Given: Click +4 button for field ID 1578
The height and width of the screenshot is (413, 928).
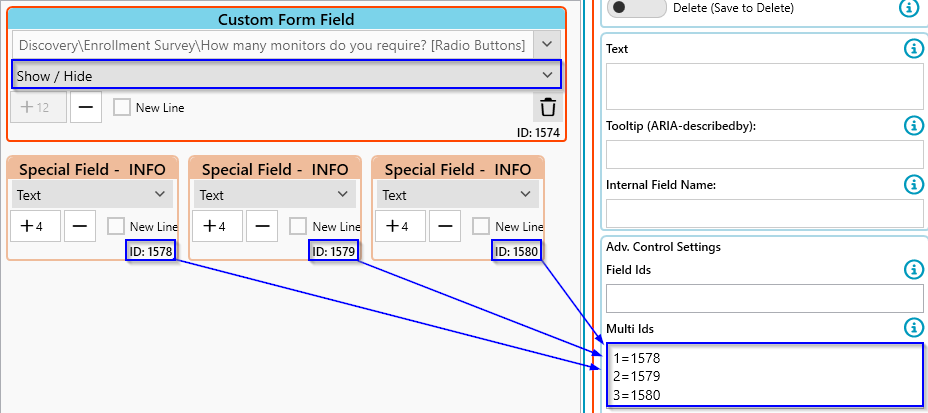Looking at the screenshot, I should [x=36, y=226].
